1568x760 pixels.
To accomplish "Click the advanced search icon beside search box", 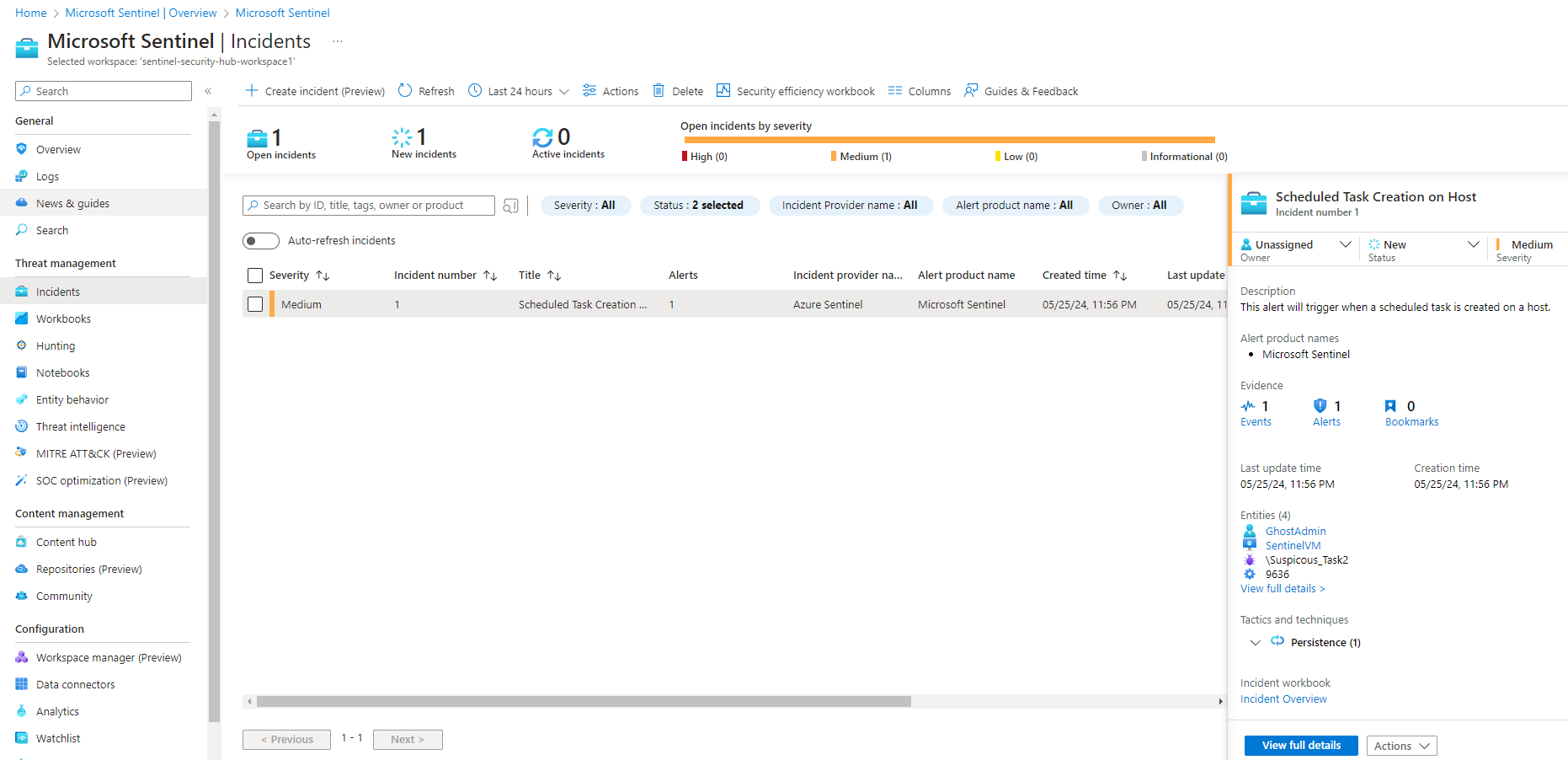I will pos(510,206).
